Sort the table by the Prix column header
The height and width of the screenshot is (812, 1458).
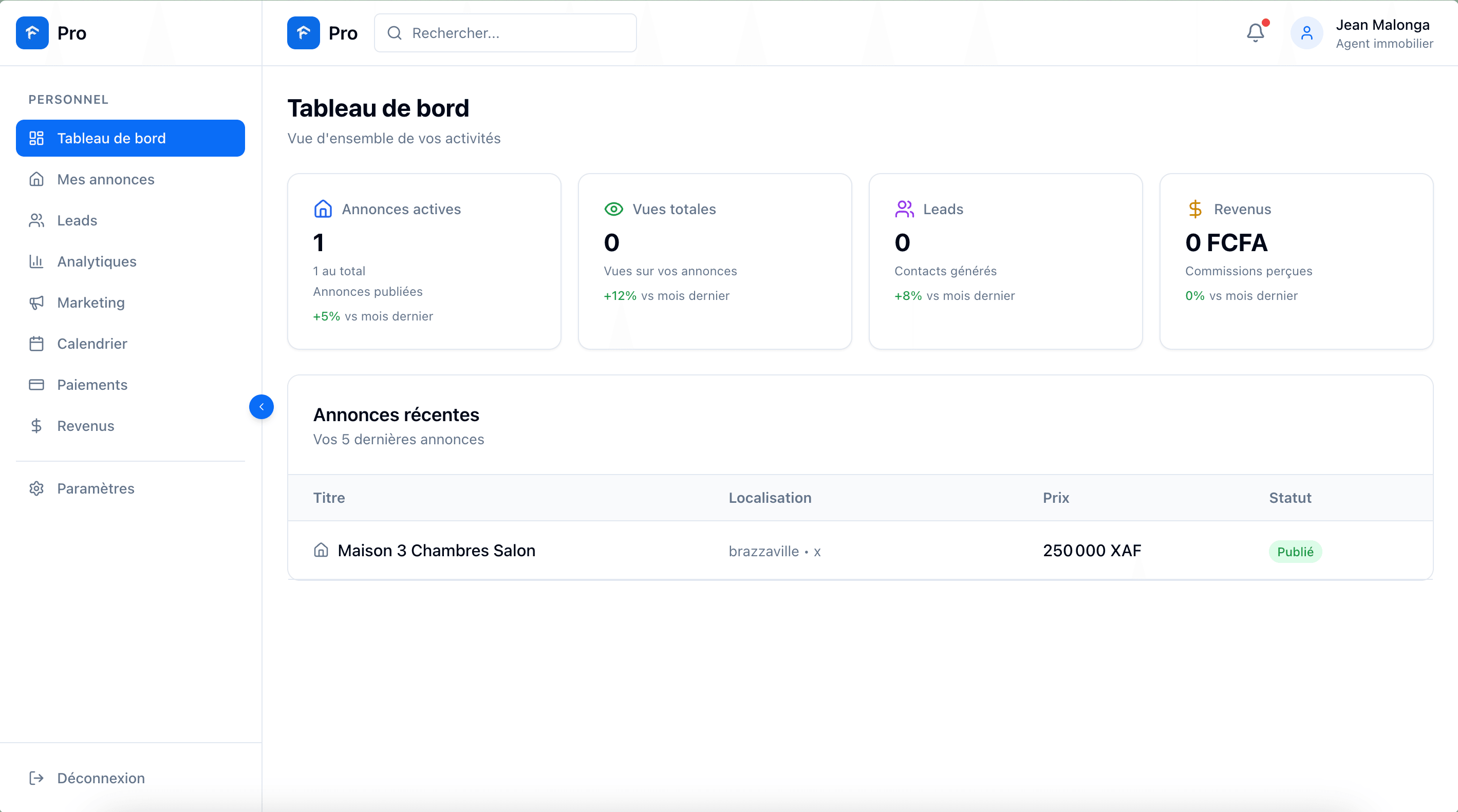[x=1056, y=498]
